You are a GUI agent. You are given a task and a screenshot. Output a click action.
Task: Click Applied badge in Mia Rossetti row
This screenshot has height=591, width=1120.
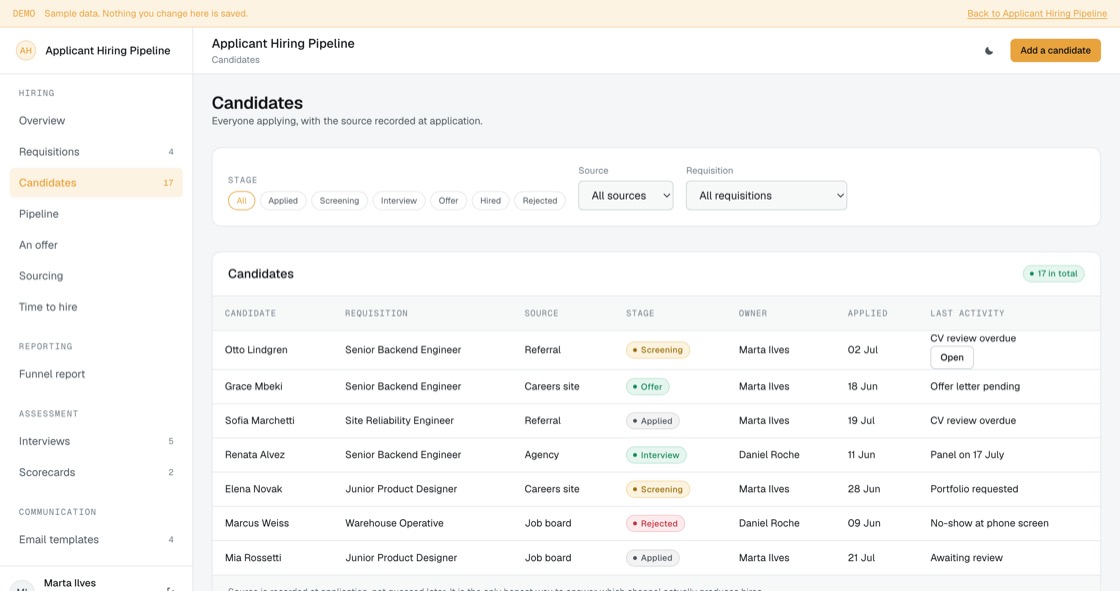(x=653, y=558)
